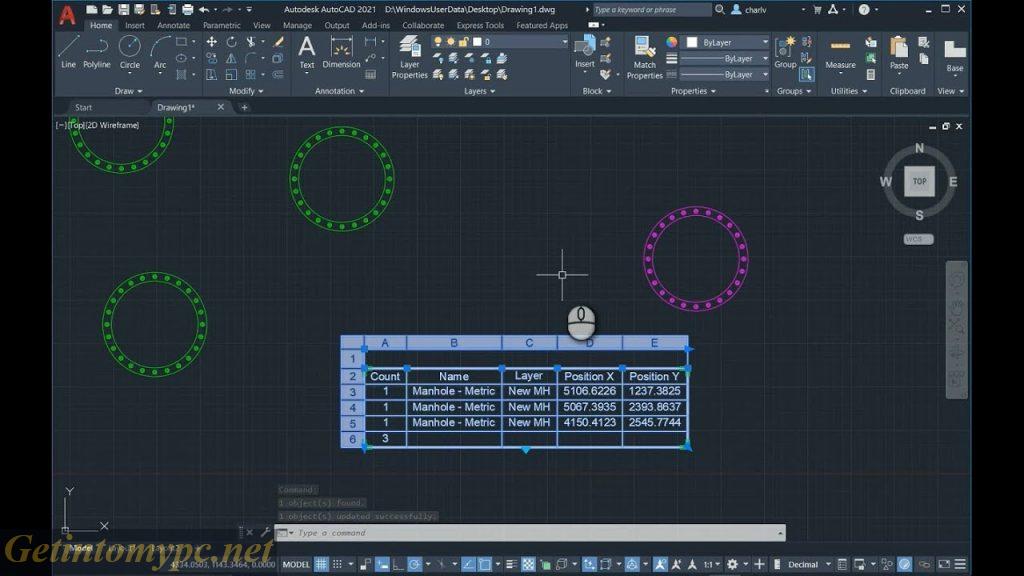Open the Annotate ribbon tab
The width and height of the screenshot is (1024, 576).
(x=173, y=25)
